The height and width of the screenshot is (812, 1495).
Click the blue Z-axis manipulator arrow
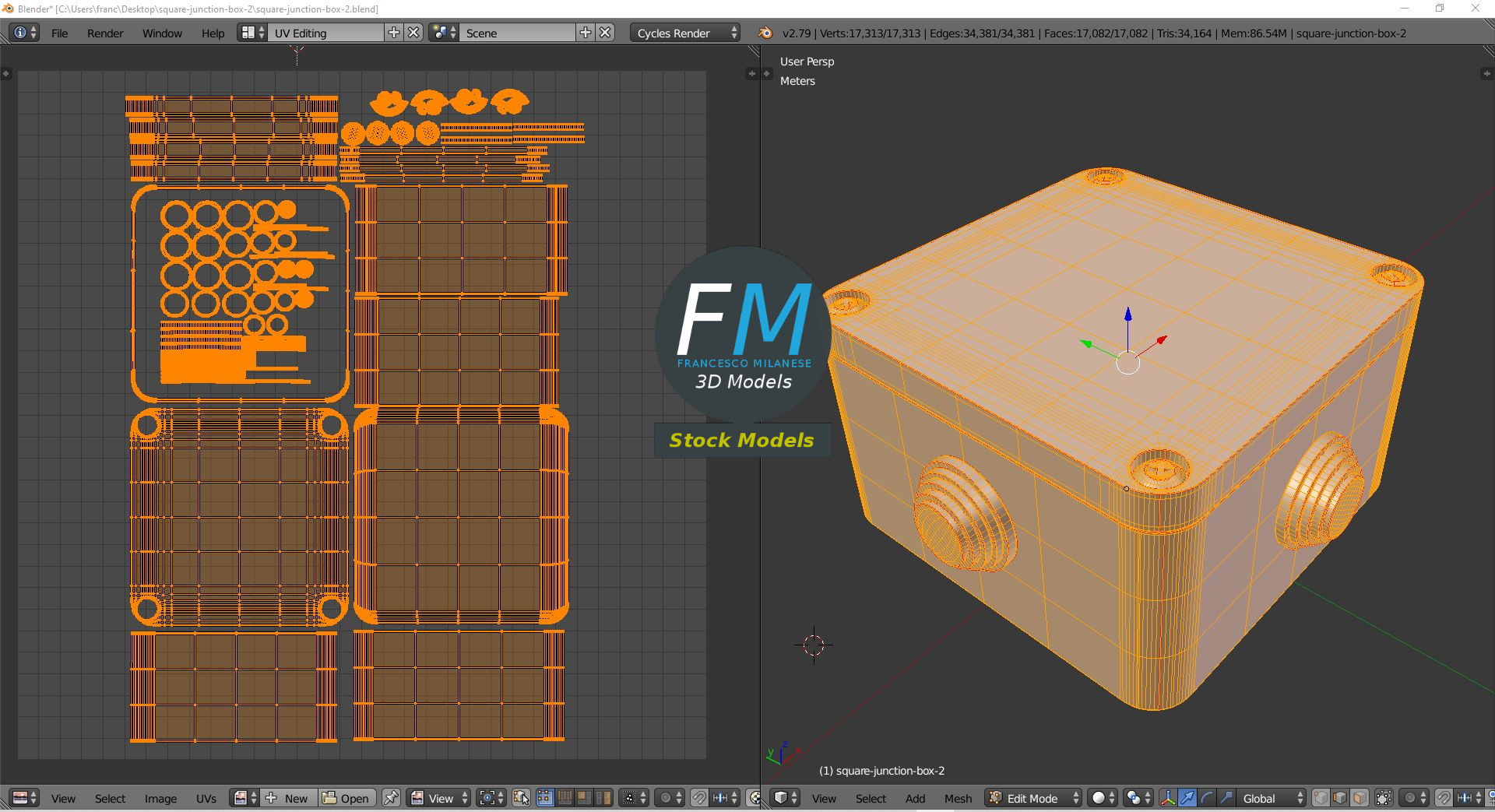1128,315
